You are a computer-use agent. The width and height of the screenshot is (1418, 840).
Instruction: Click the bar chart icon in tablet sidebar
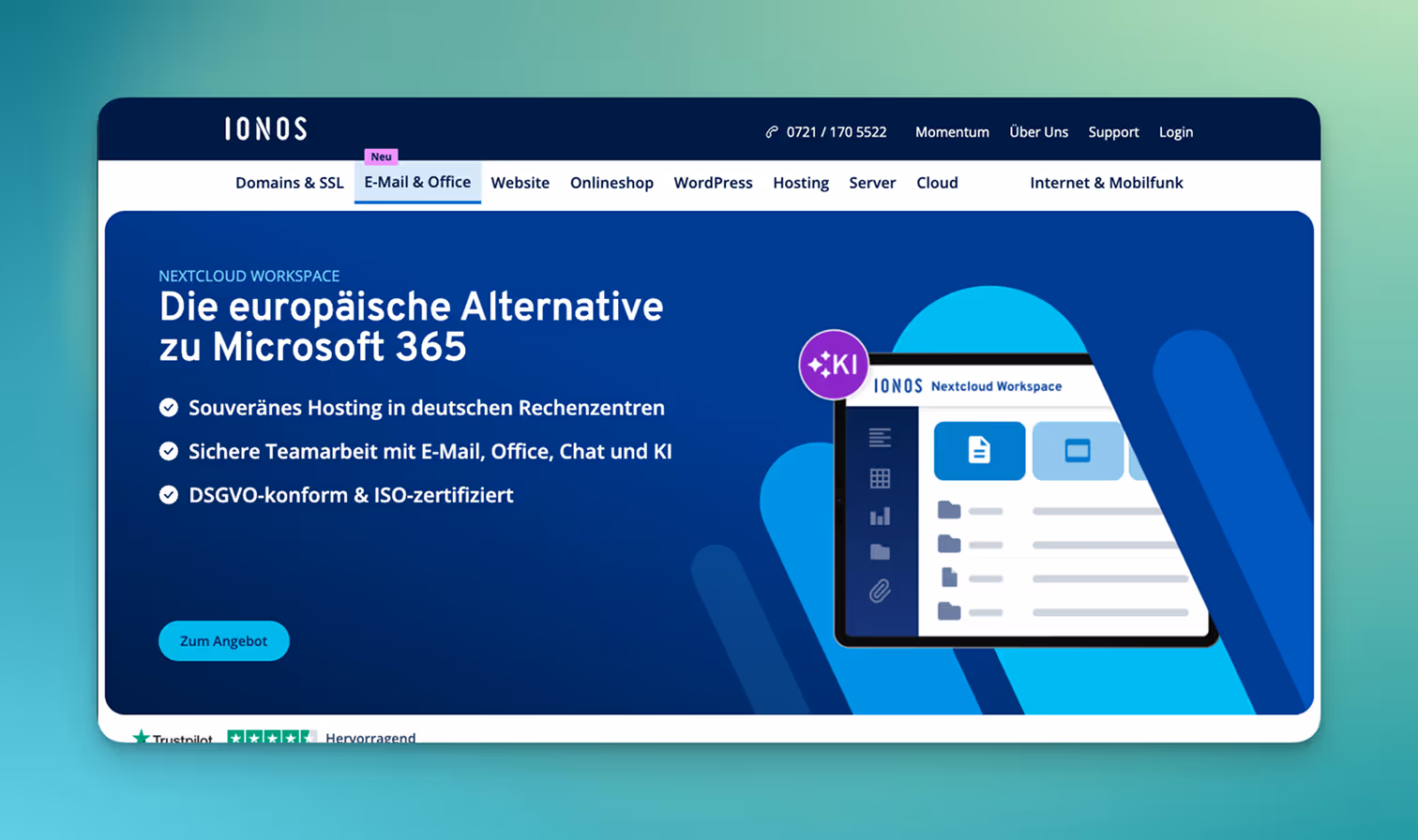[880, 516]
